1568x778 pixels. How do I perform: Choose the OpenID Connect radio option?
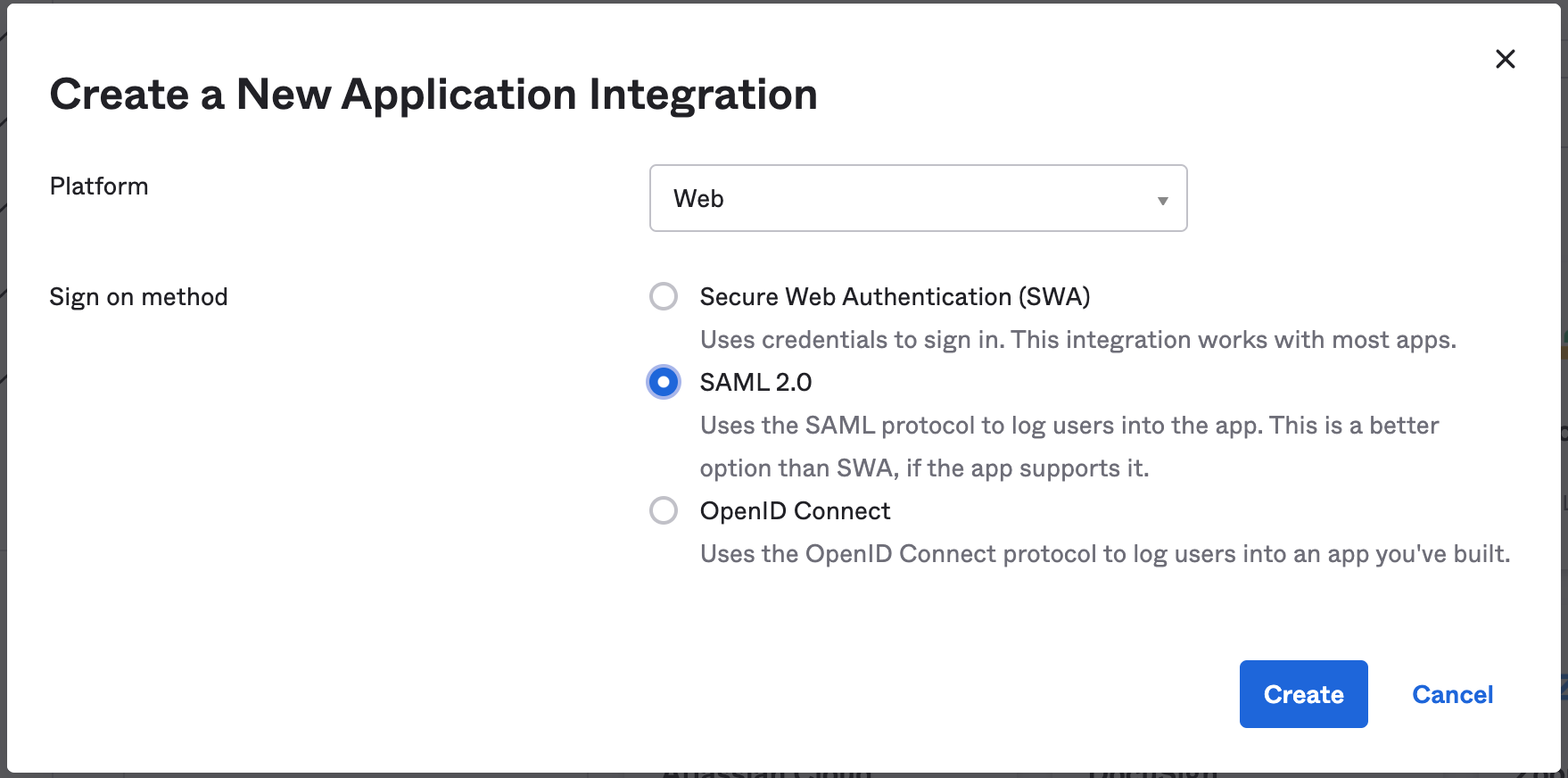664,510
